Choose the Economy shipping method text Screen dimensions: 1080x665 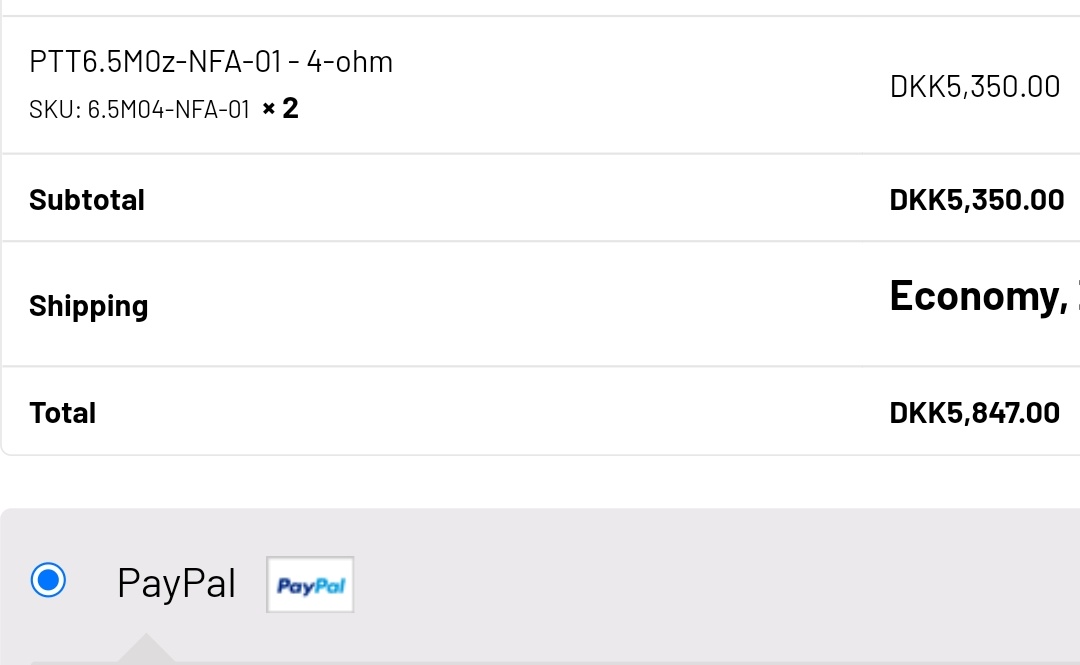point(975,296)
